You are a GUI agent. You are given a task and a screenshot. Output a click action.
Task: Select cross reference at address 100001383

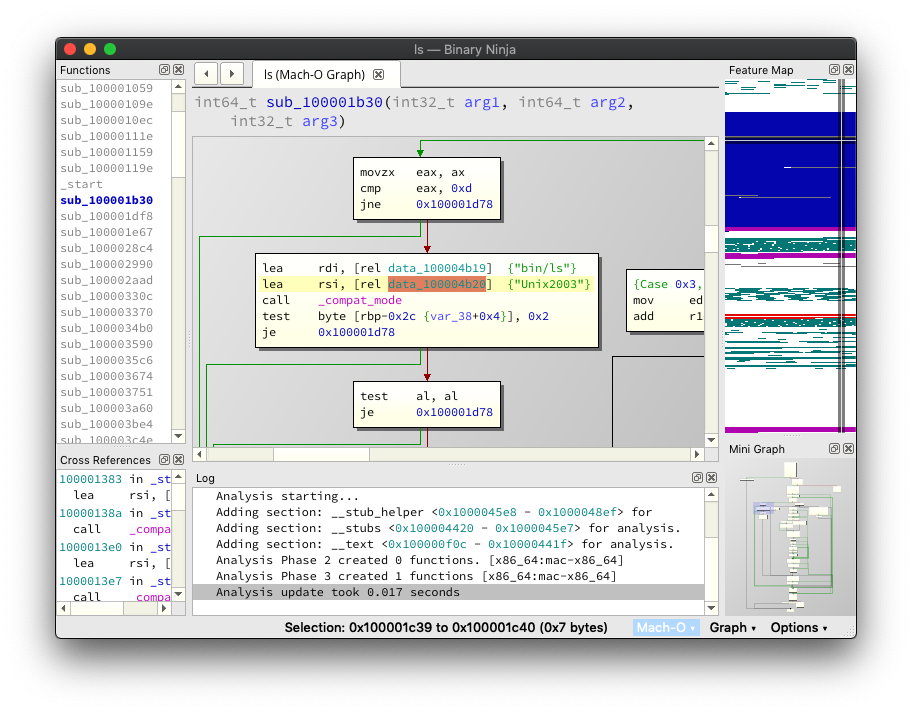pos(90,479)
